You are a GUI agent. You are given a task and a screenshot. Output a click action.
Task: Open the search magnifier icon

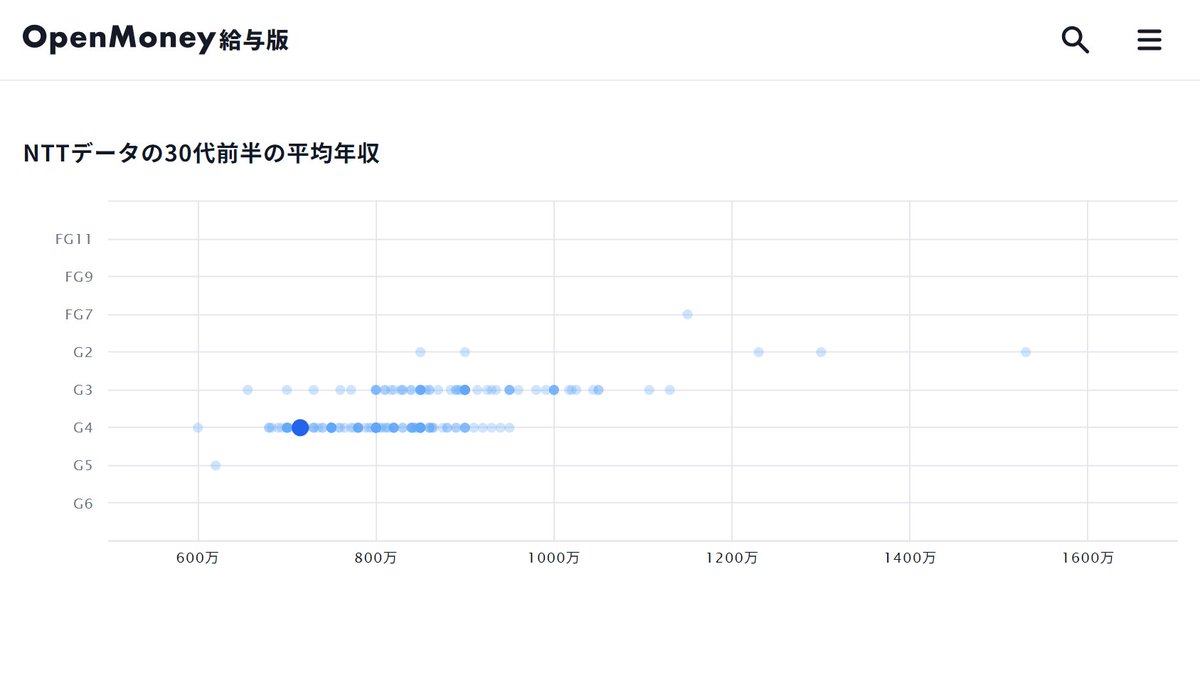(x=1075, y=40)
